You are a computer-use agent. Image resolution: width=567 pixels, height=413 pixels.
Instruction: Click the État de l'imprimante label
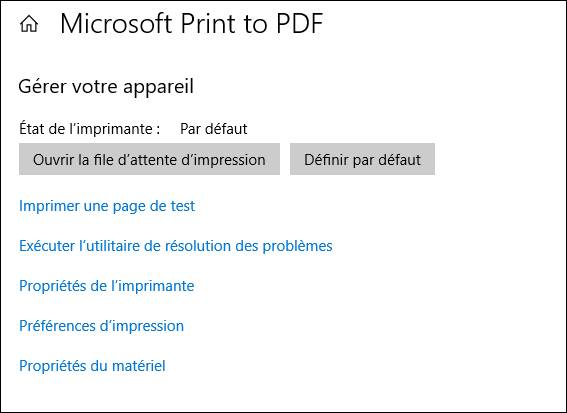(90, 129)
